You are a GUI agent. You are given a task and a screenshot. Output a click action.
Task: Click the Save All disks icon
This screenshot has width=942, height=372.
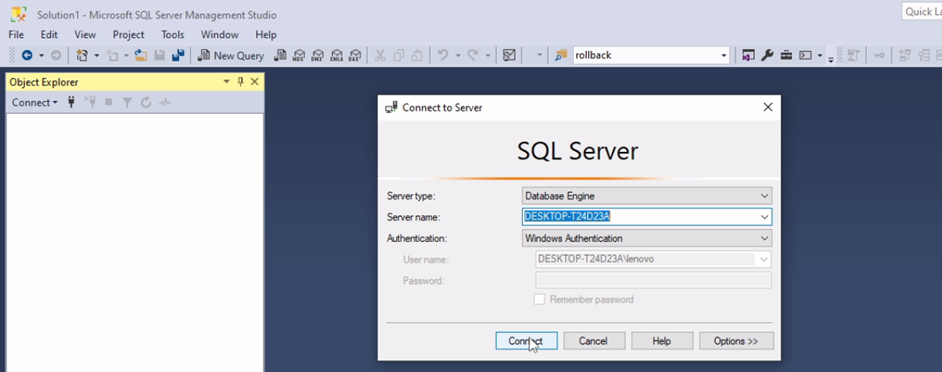178,55
